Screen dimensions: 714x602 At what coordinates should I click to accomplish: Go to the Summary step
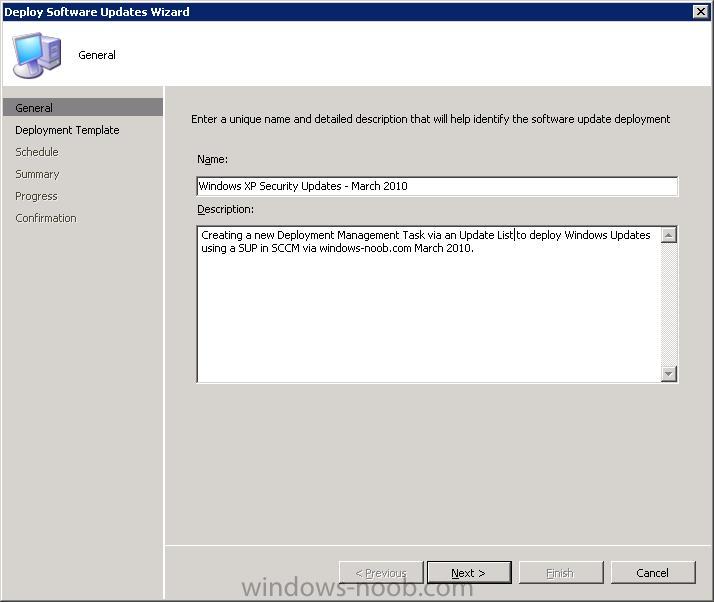coord(37,174)
